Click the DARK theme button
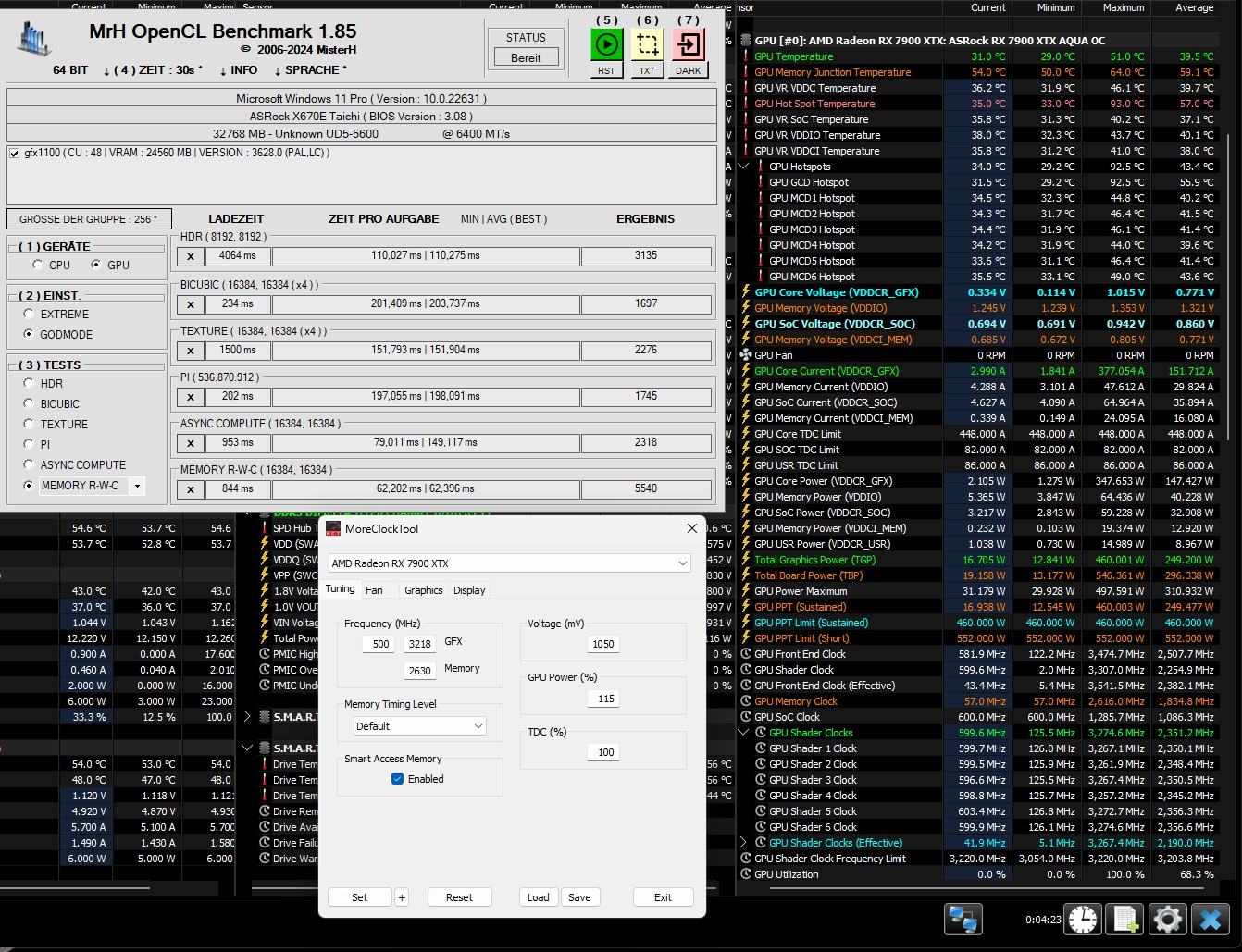The height and width of the screenshot is (952, 1242). tap(689, 70)
